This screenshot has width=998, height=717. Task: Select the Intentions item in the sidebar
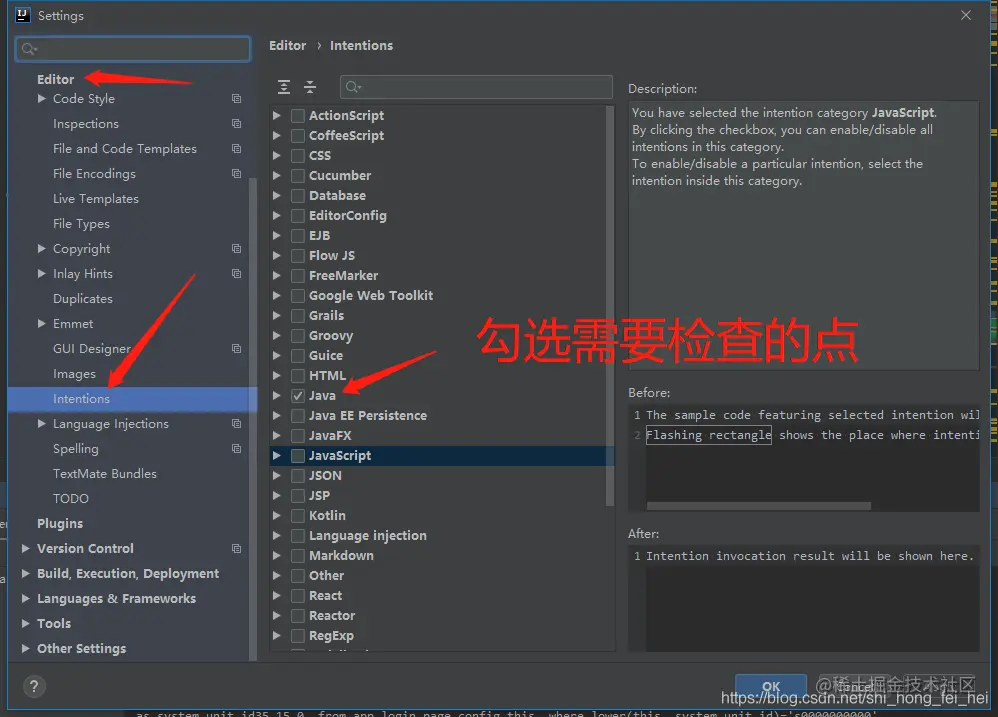click(132, 399)
